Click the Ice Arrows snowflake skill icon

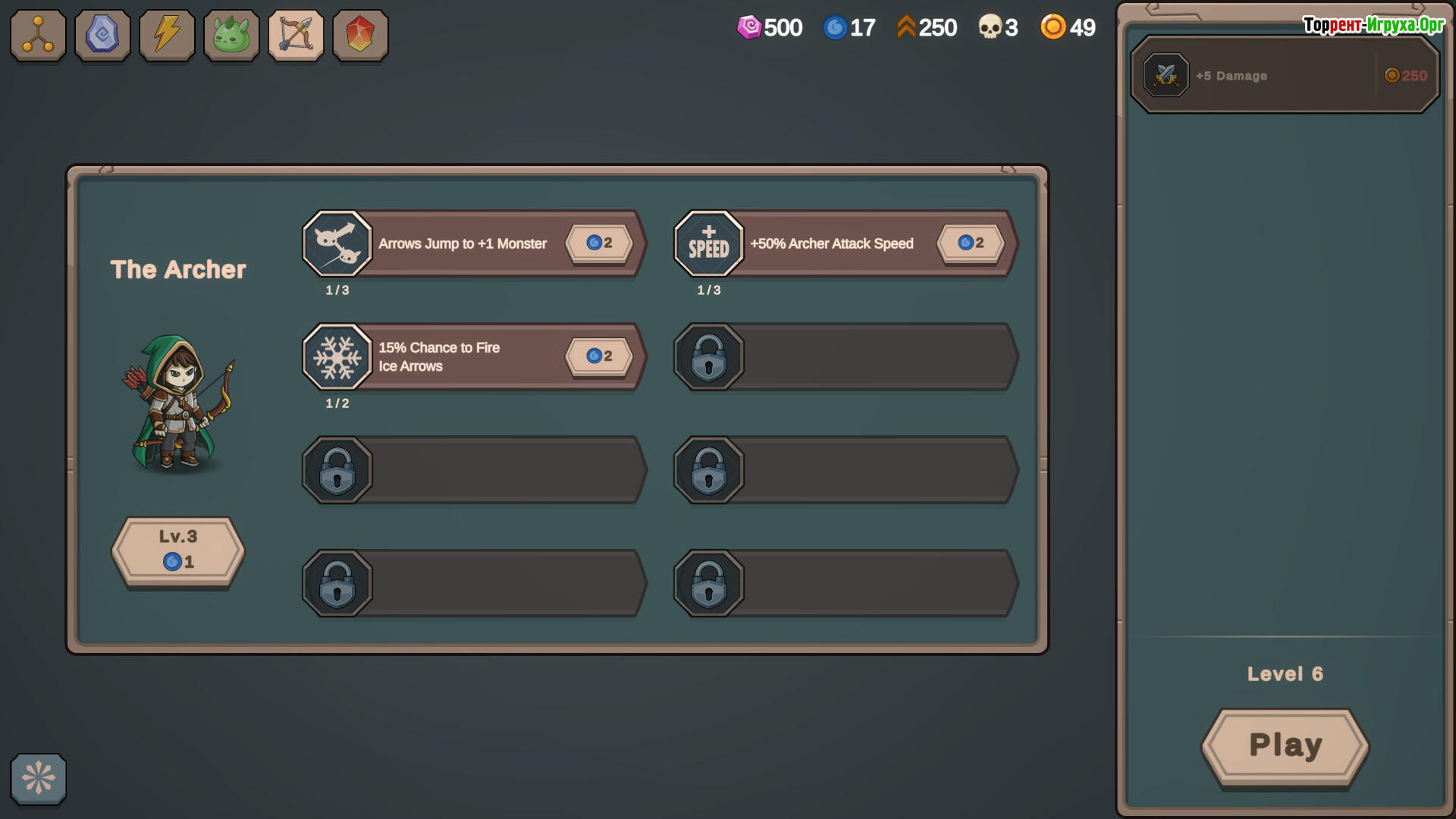tap(337, 356)
